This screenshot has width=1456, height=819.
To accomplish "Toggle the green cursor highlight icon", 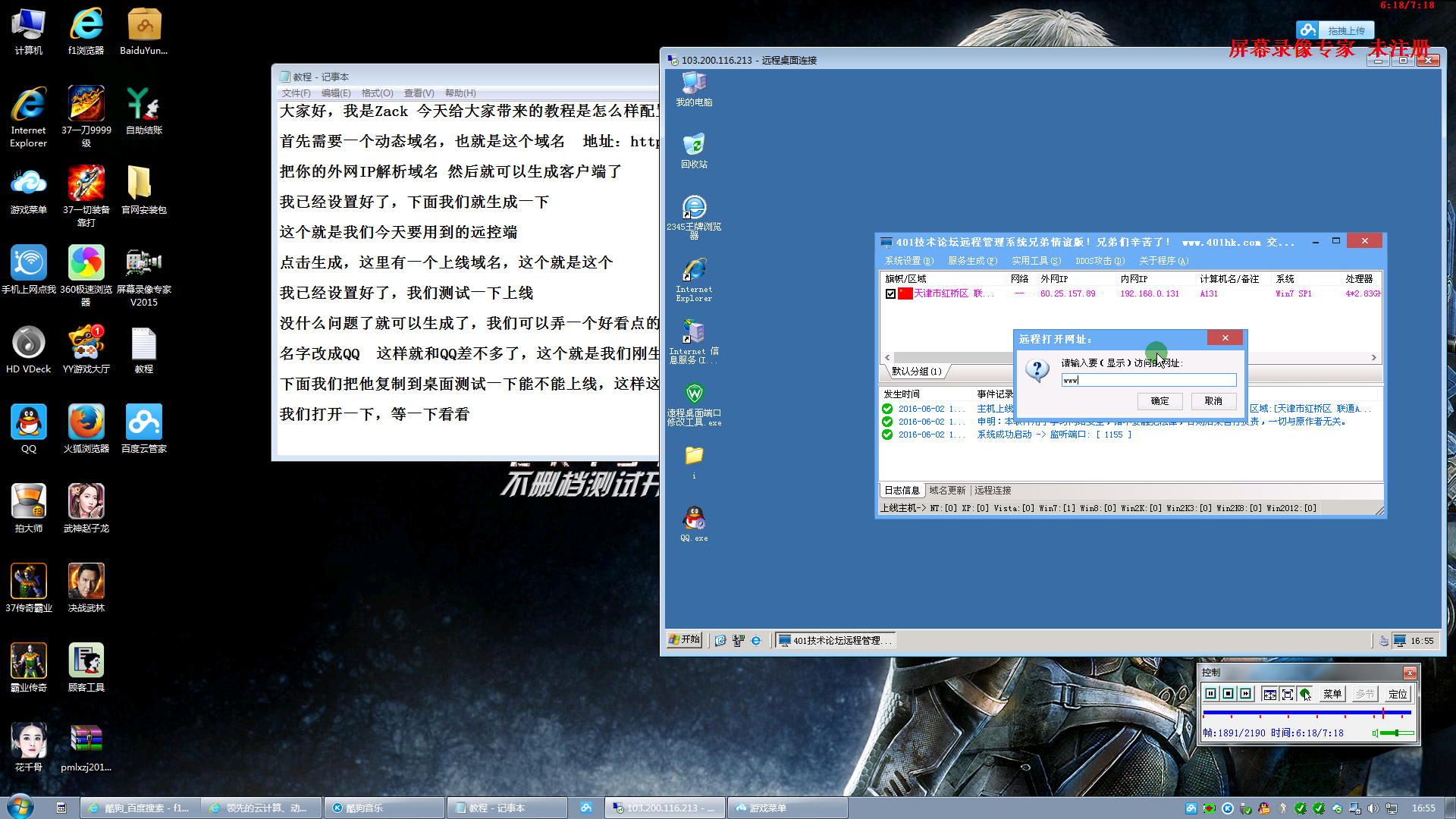I will pos(1304,694).
